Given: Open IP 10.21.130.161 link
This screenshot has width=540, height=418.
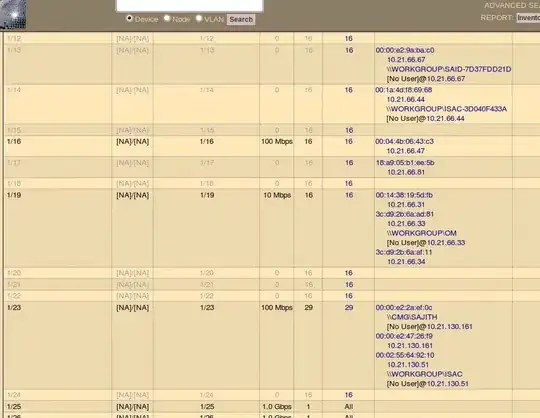Looking at the screenshot, I should tap(409, 346).
